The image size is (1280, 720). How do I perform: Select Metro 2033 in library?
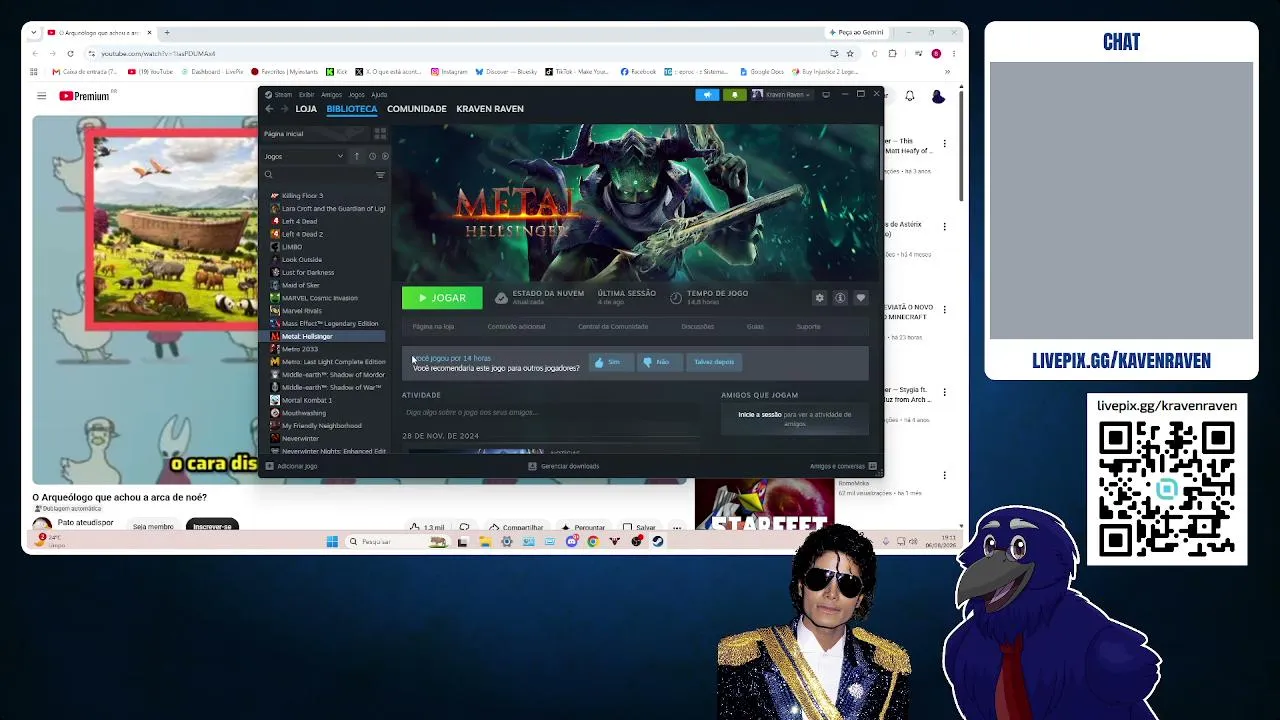300,349
